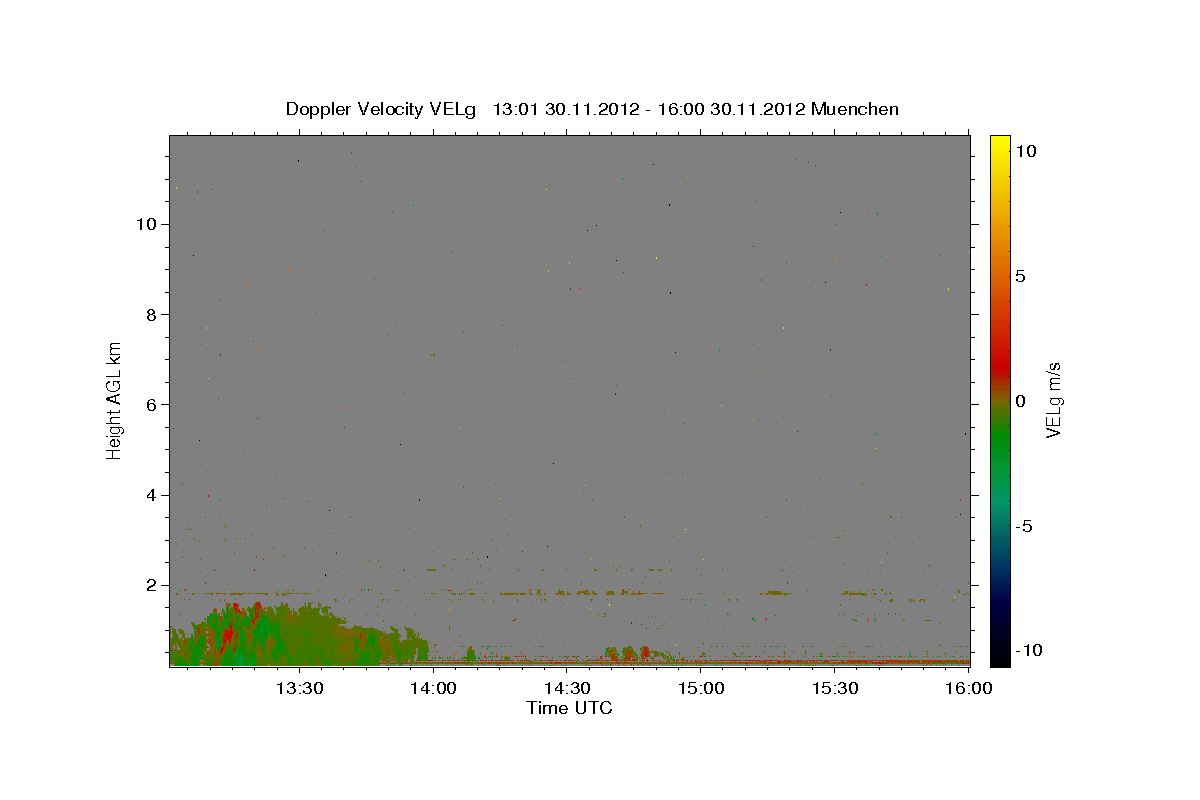Click the 13:30 time tick label

click(x=299, y=688)
